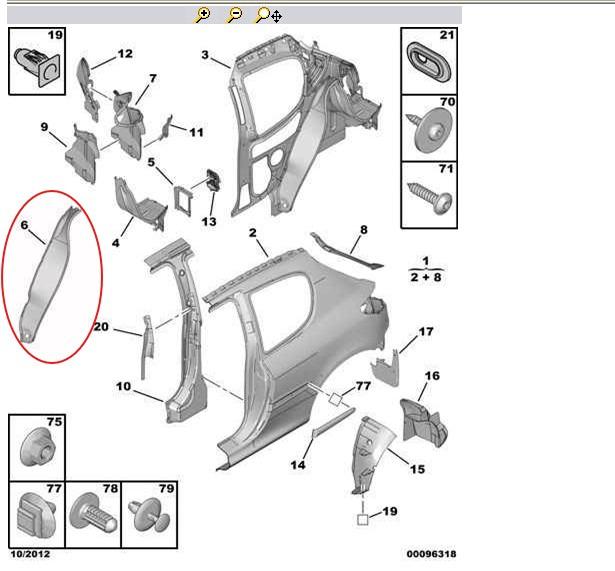
Task: Click part number 3 inner panel label
Action: click(x=205, y=54)
